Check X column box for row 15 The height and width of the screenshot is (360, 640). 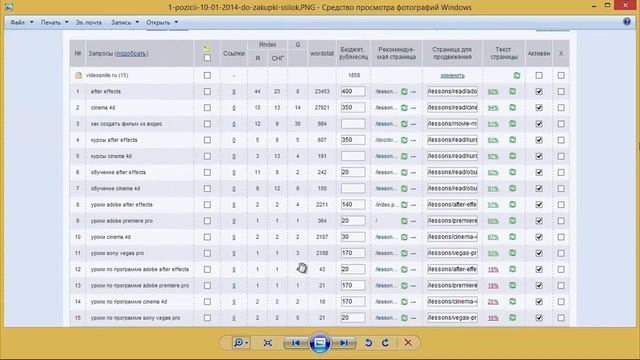(x=561, y=318)
